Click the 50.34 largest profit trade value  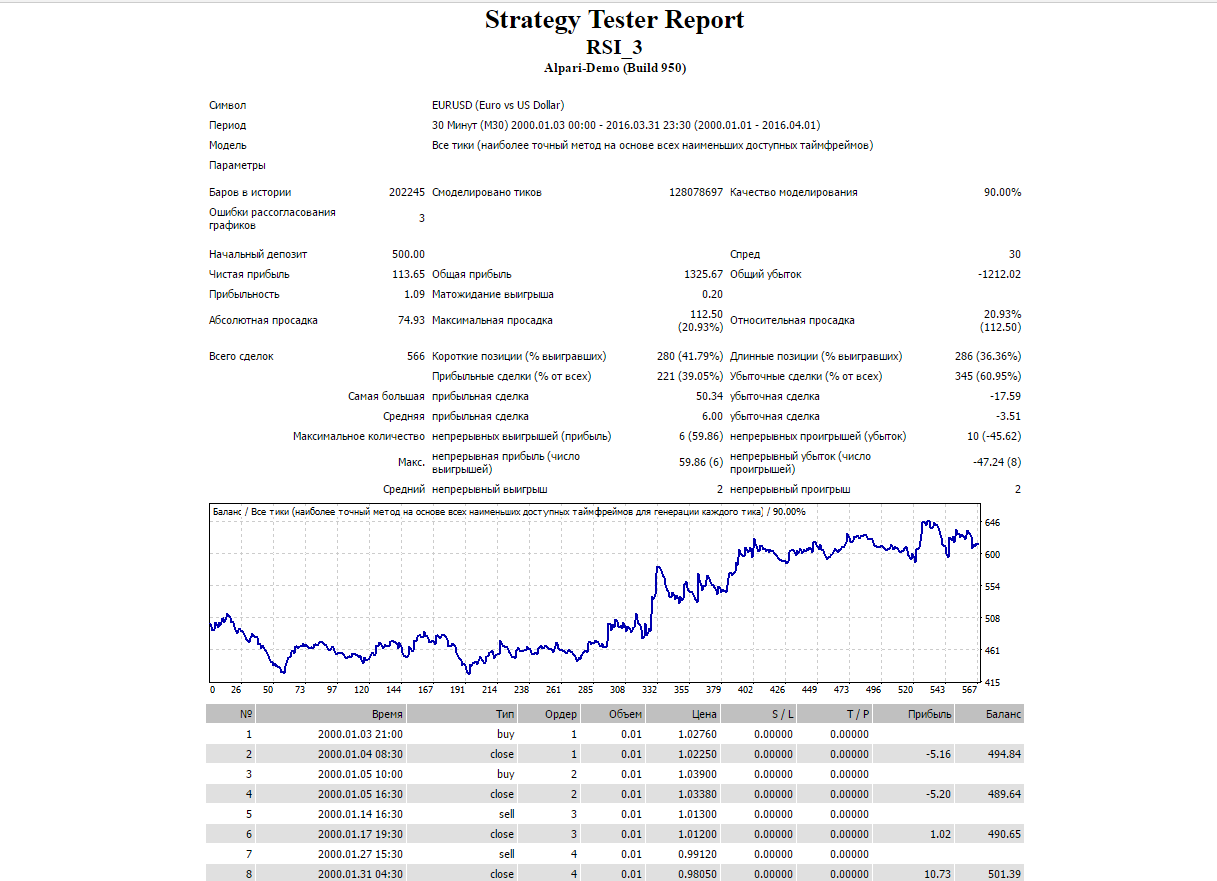[709, 396]
